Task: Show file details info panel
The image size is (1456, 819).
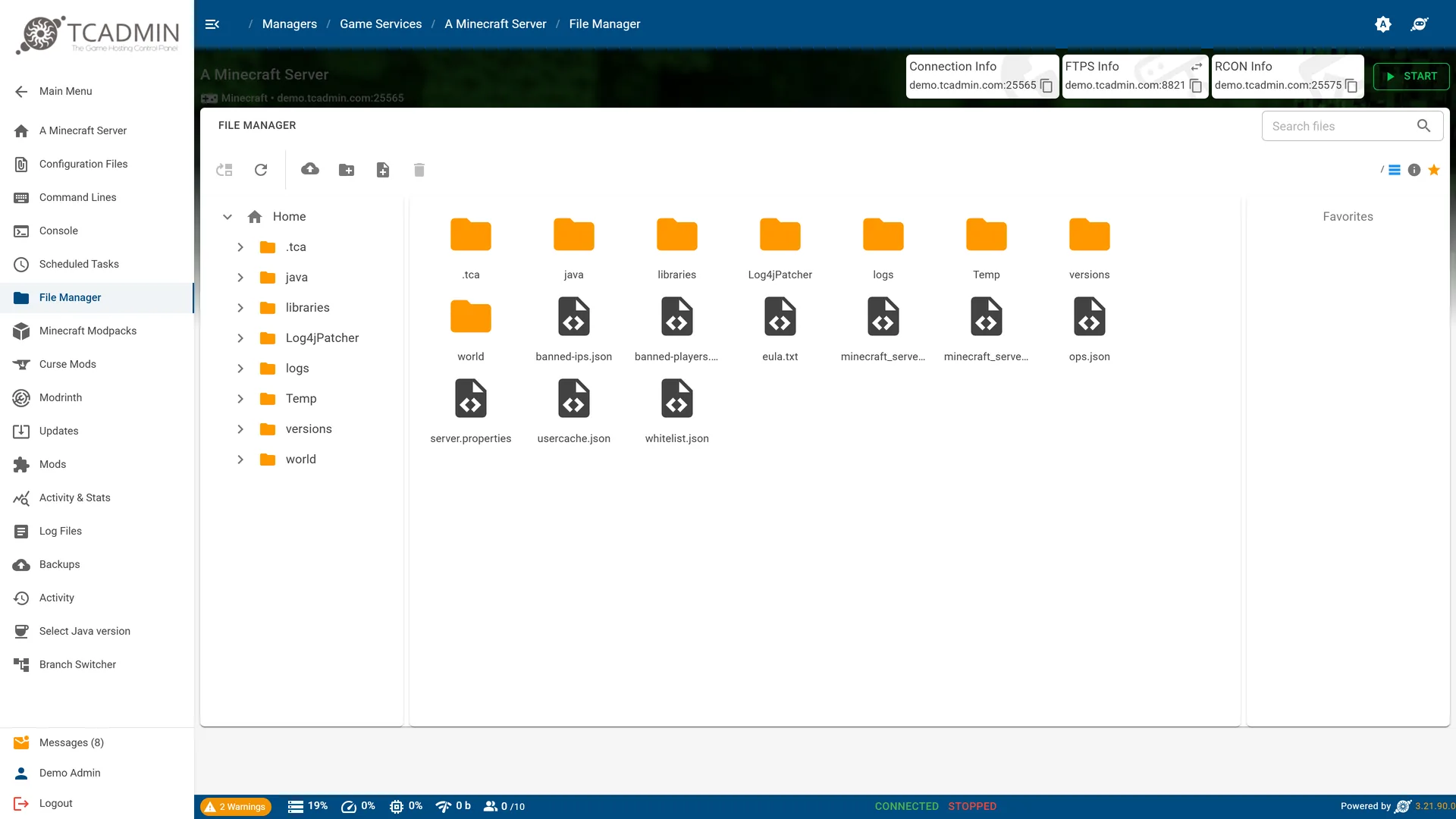Action: (x=1414, y=170)
